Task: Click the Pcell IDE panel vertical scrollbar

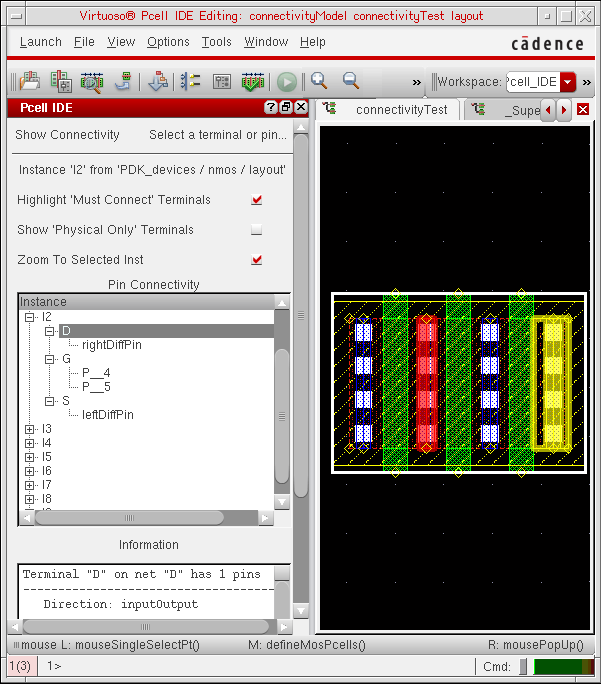Action: point(301,315)
